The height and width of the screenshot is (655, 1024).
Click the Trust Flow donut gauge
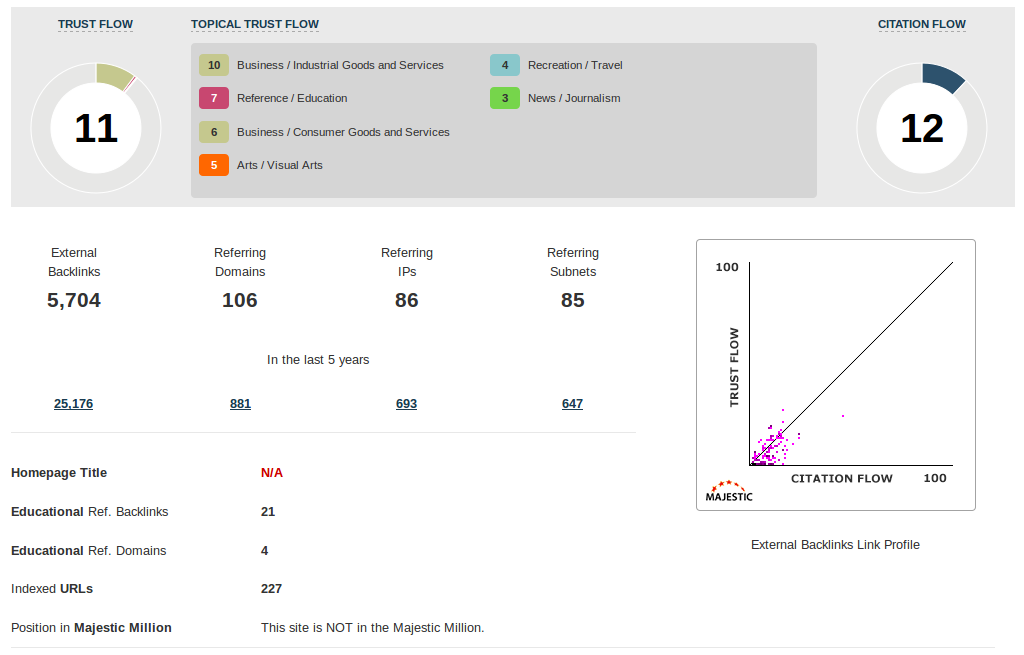pyautogui.click(x=96, y=128)
